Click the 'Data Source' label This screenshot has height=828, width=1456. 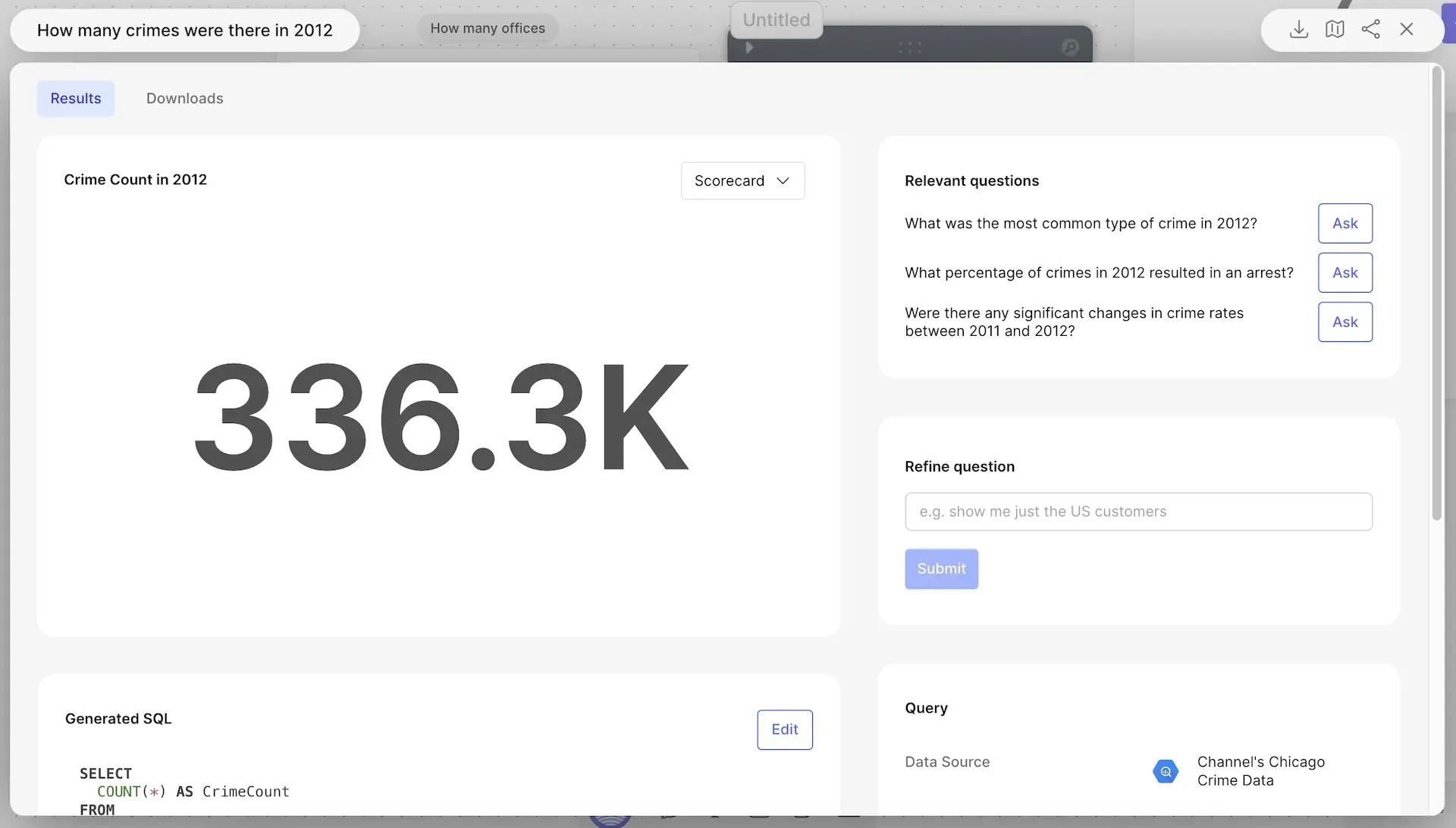(947, 762)
